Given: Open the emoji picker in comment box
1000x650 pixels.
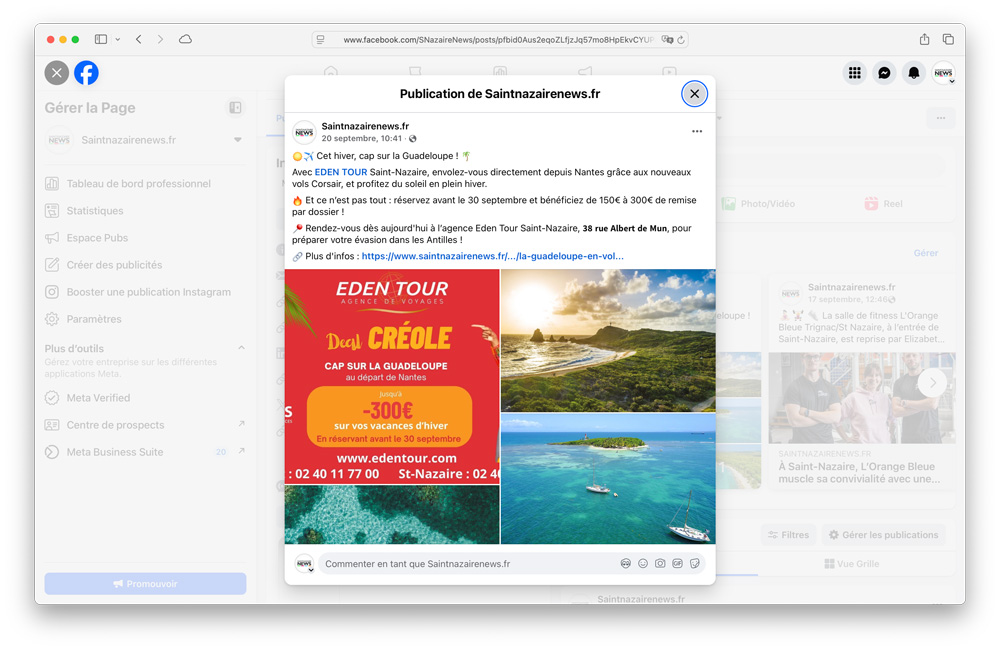Looking at the screenshot, I should [x=643, y=564].
